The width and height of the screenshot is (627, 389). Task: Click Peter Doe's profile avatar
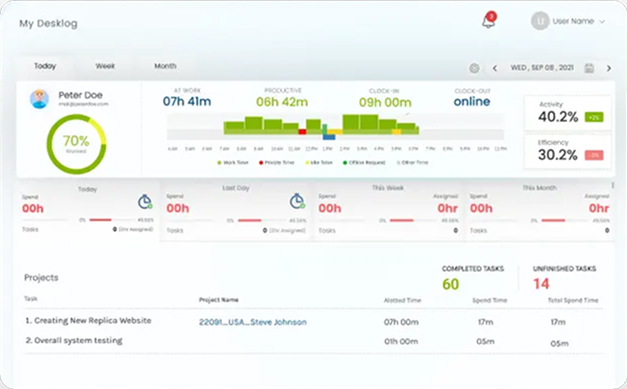39,98
